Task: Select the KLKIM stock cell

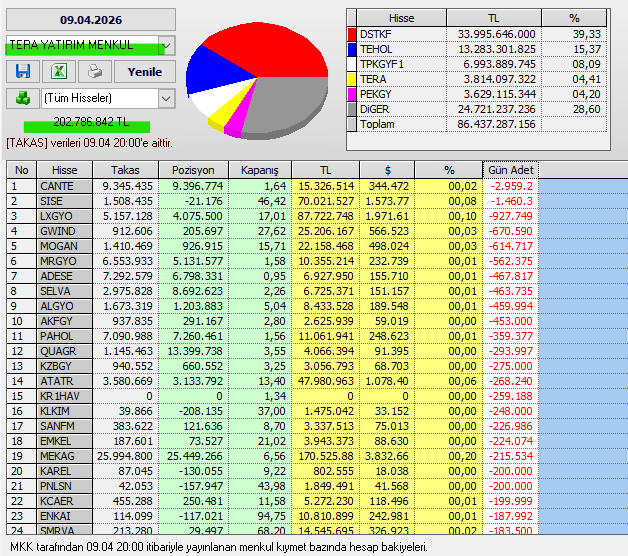Action: point(64,411)
